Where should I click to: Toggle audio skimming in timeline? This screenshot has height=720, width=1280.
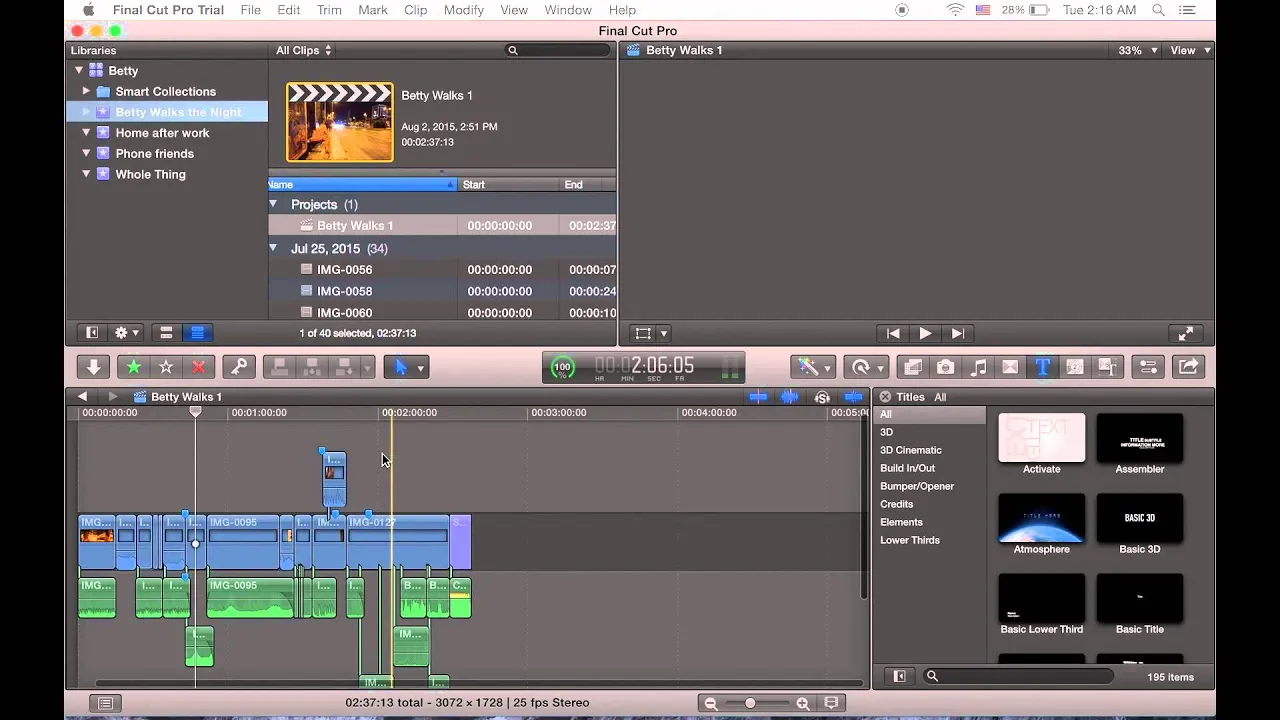click(x=790, y=397)
